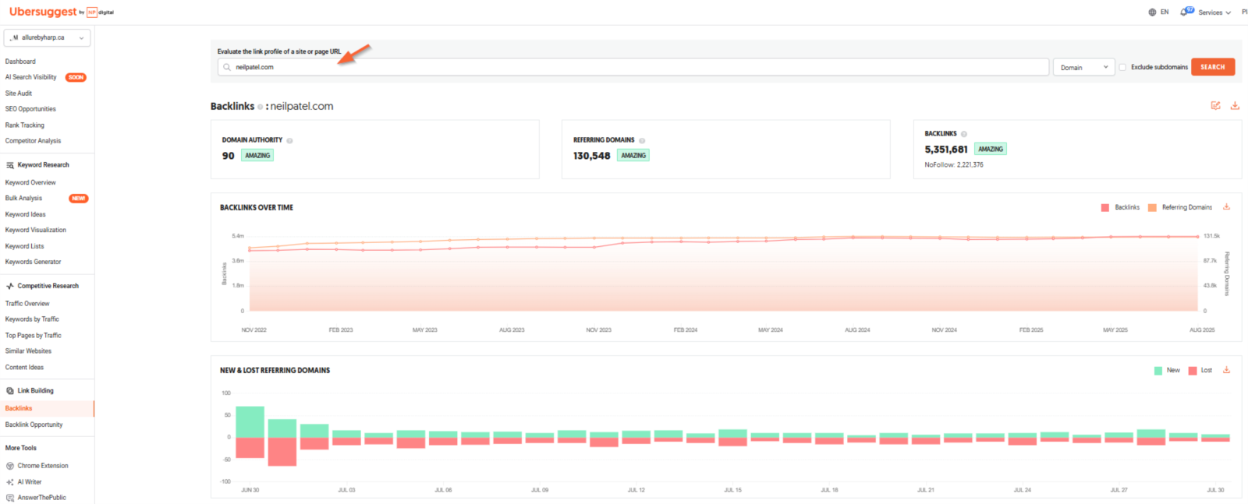Screen dimensions: 1248x504
Task: Expand the Services menu
Action: pos(1215,12)
